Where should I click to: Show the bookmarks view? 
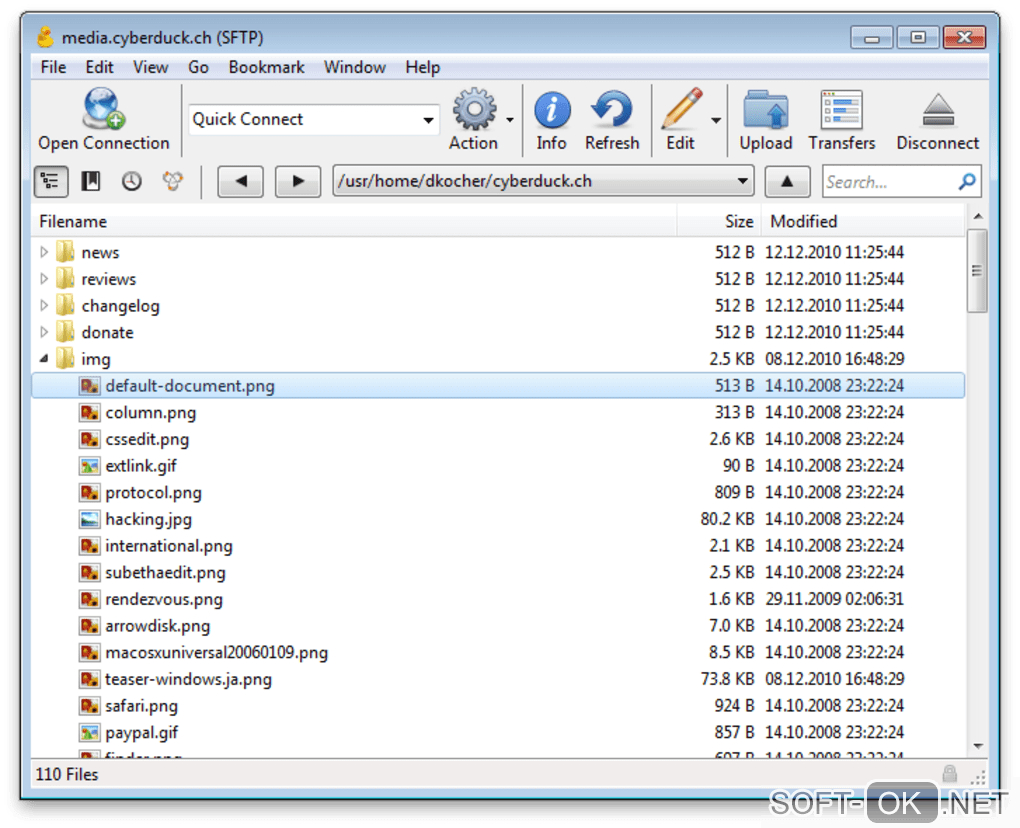click(x=91, y=181)
